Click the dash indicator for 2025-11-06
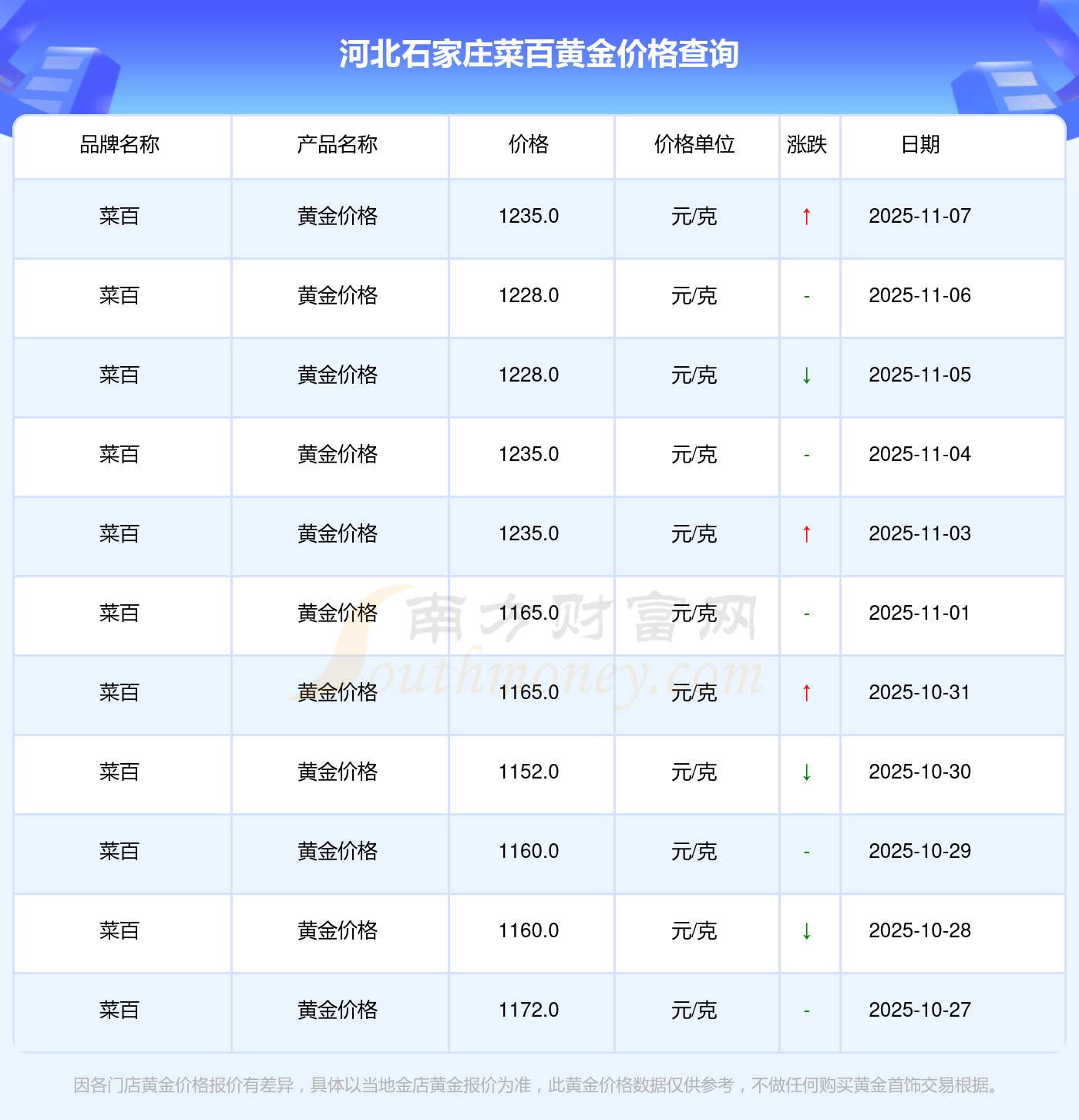 [806, 296]
